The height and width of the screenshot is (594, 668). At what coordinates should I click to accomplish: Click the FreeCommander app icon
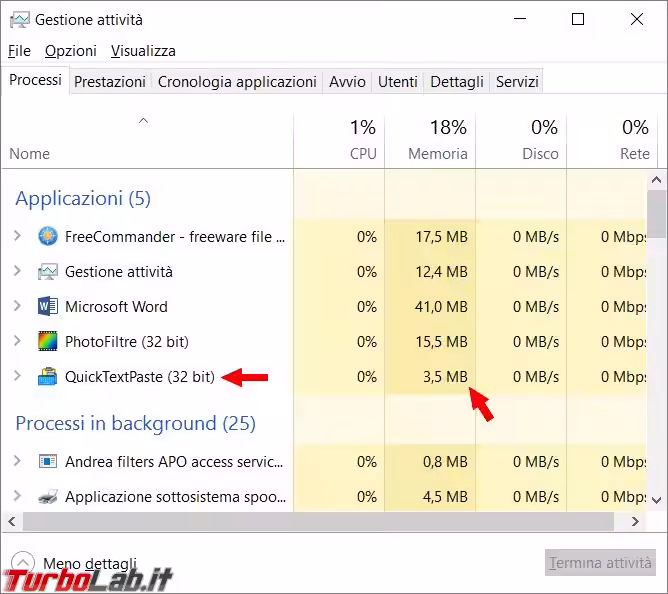pos(48,237)
